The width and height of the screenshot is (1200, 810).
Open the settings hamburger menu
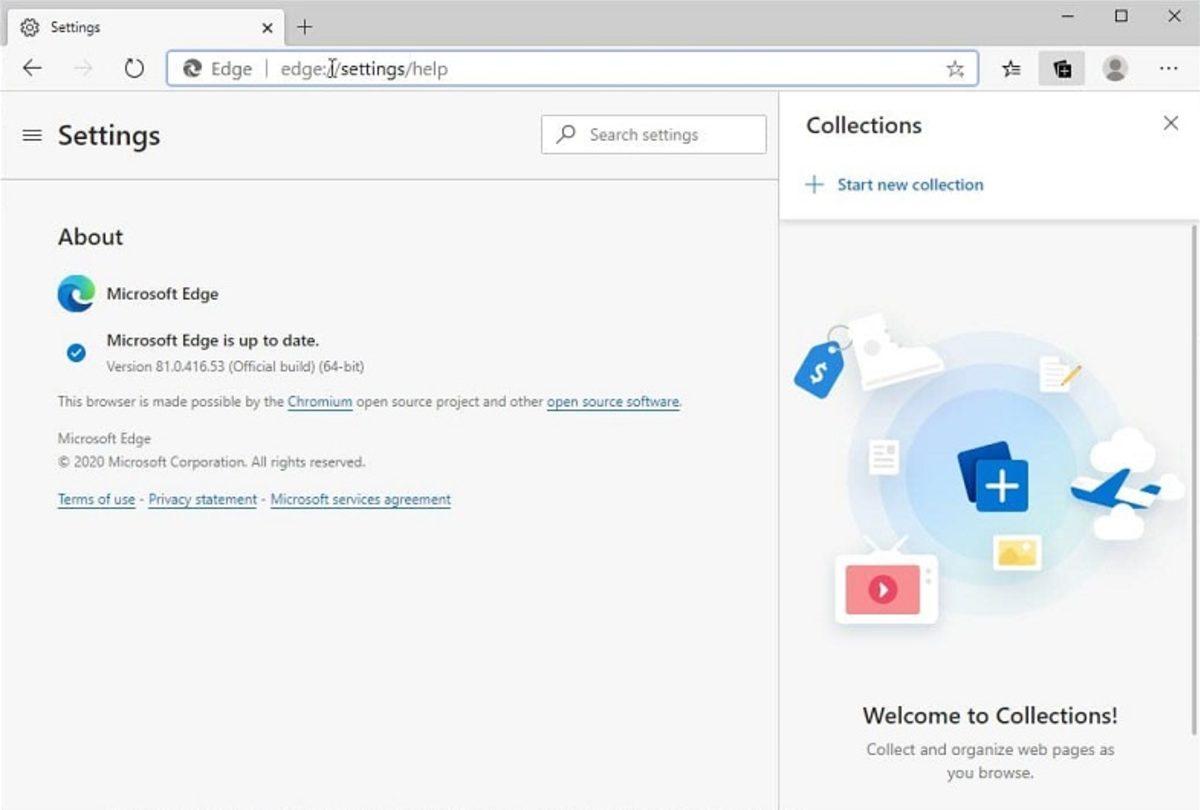32,136
